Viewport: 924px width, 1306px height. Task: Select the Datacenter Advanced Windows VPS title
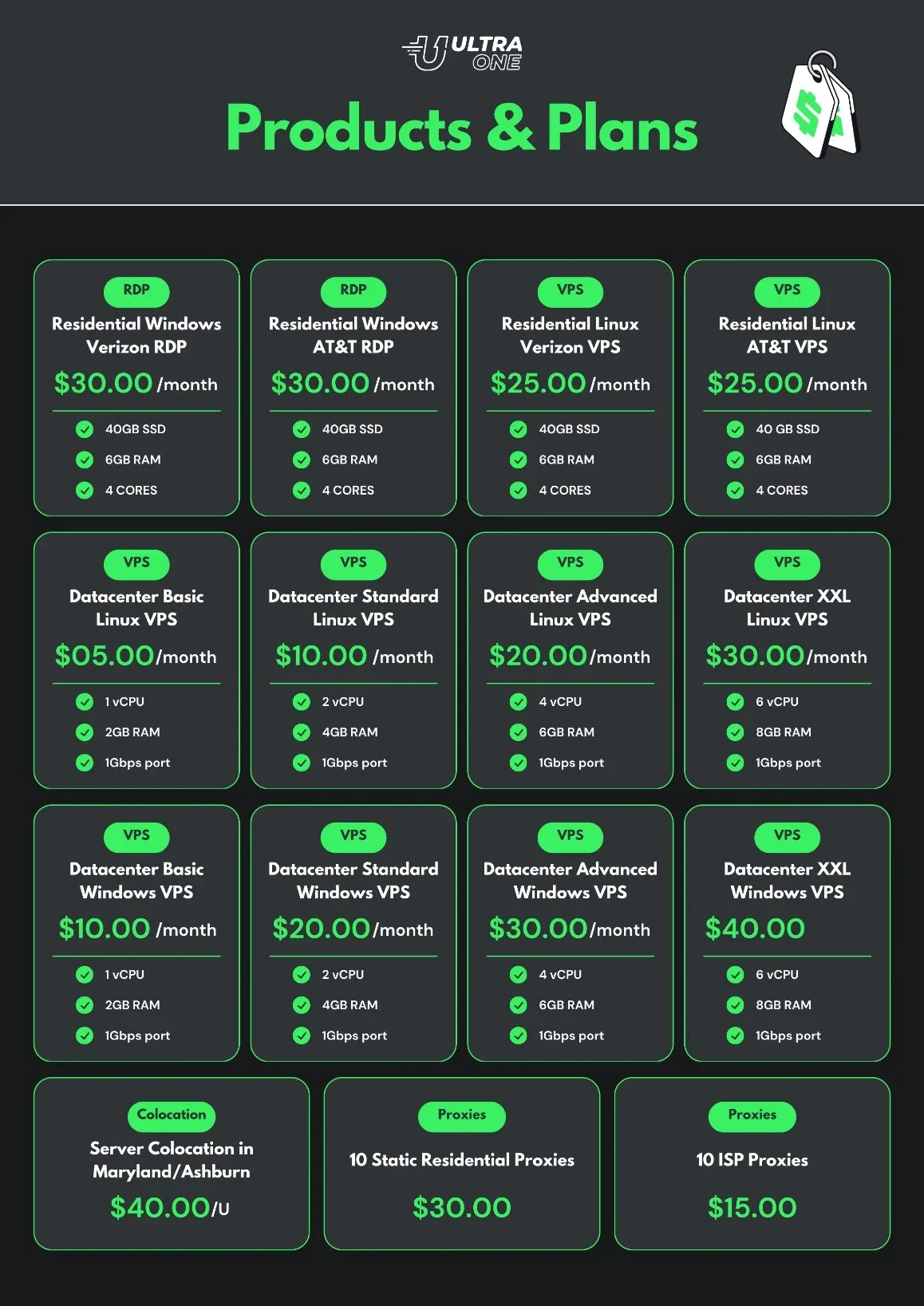click(x=570, y=881)
